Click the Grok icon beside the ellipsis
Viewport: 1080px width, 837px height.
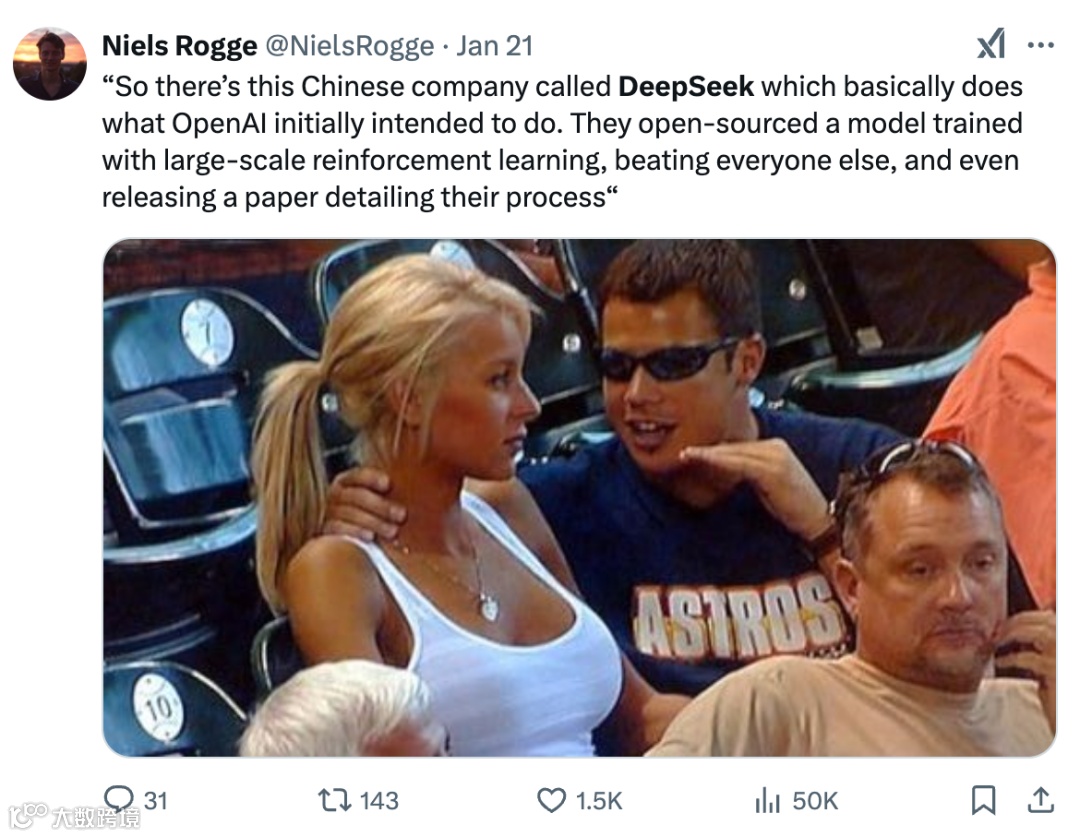(990, 45)
